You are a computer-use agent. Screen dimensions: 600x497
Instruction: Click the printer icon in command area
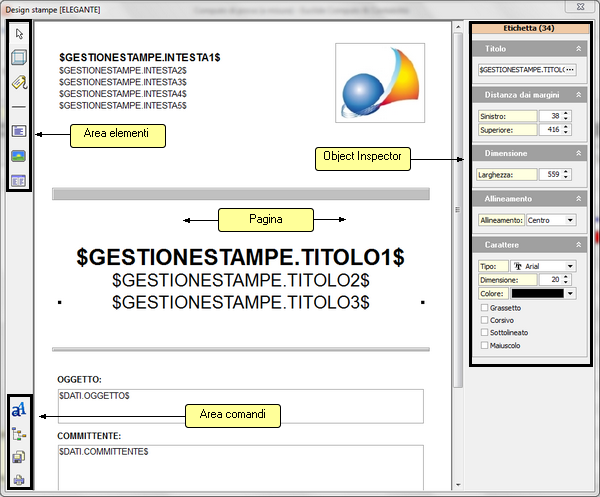(x=19, y=480)
